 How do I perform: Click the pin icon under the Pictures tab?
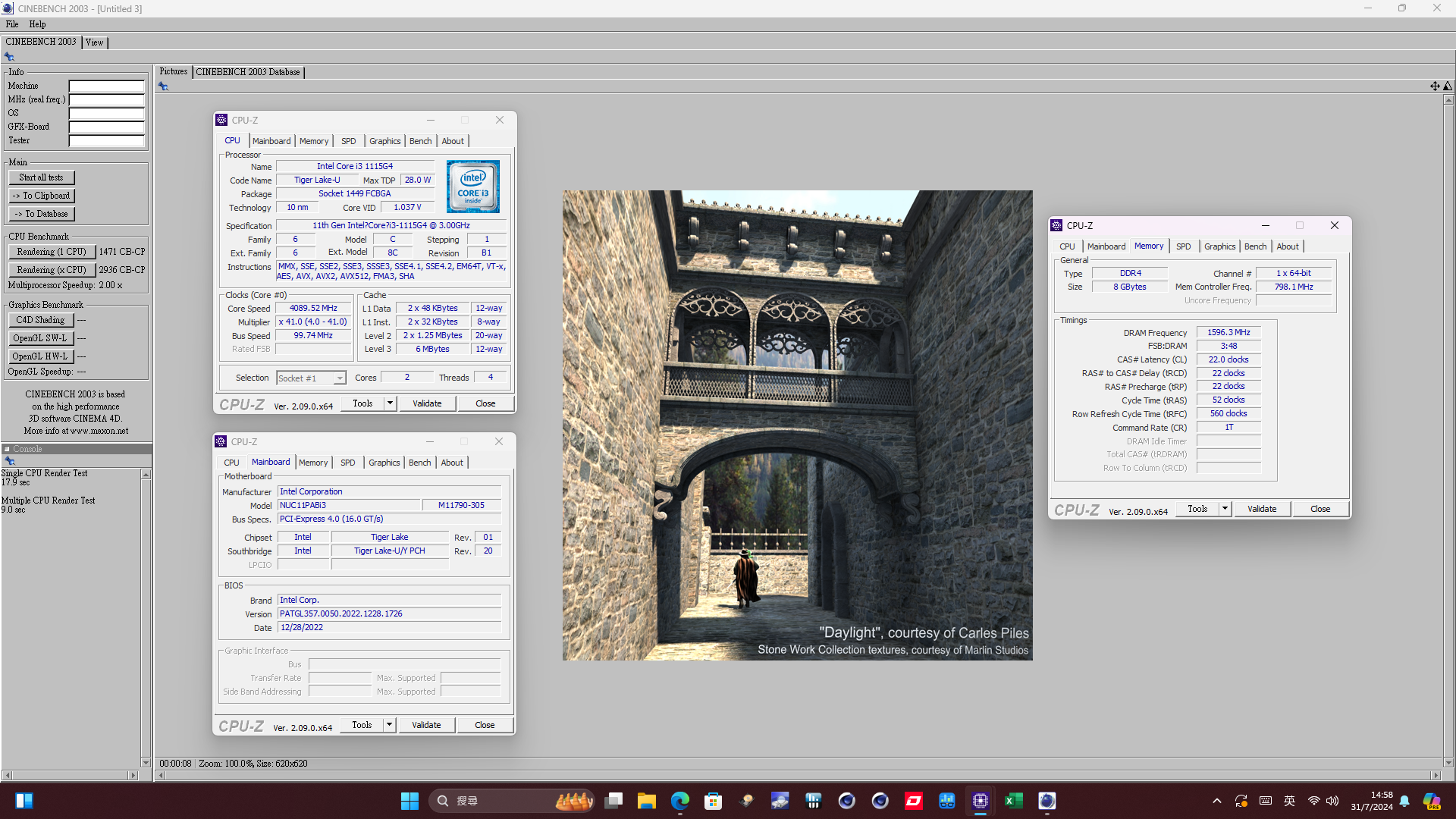coord(163,86)
